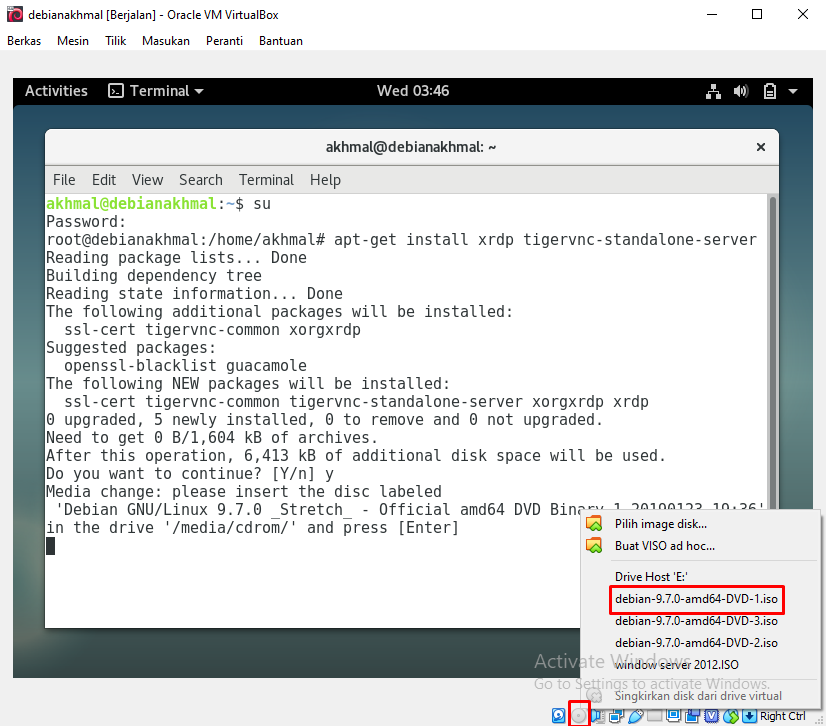826x726 pixels.
Task: Click the mouse integration status icon
Action: tap(732, 715)
